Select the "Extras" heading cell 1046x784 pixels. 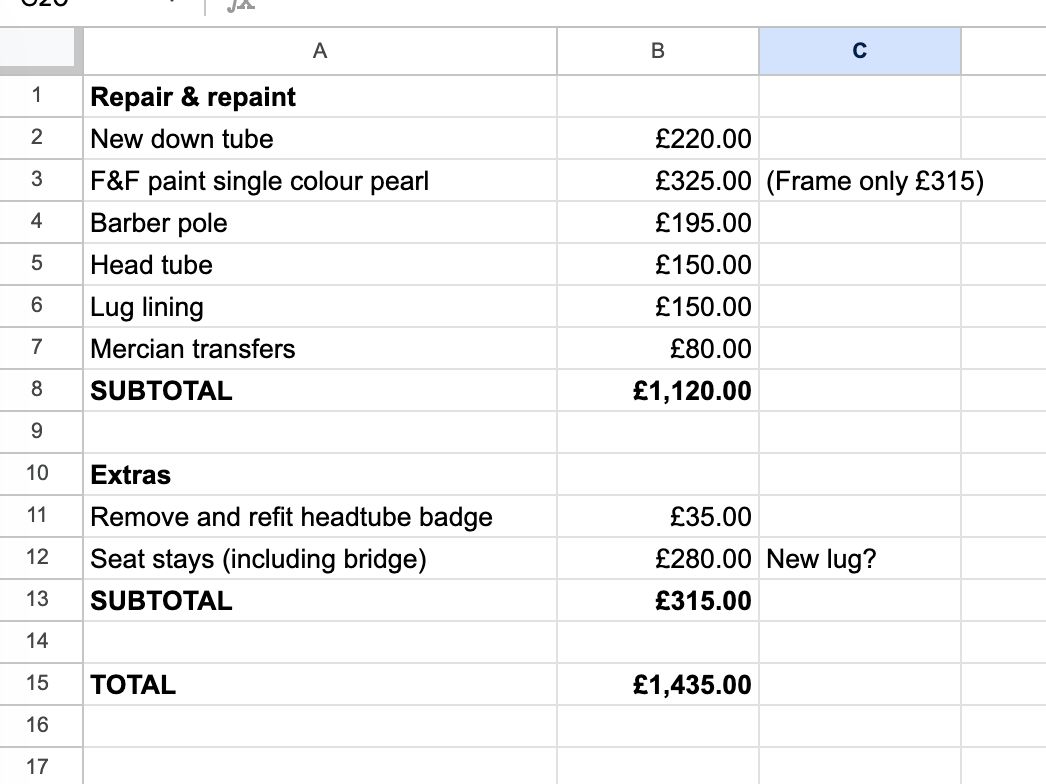click(131, 475)
